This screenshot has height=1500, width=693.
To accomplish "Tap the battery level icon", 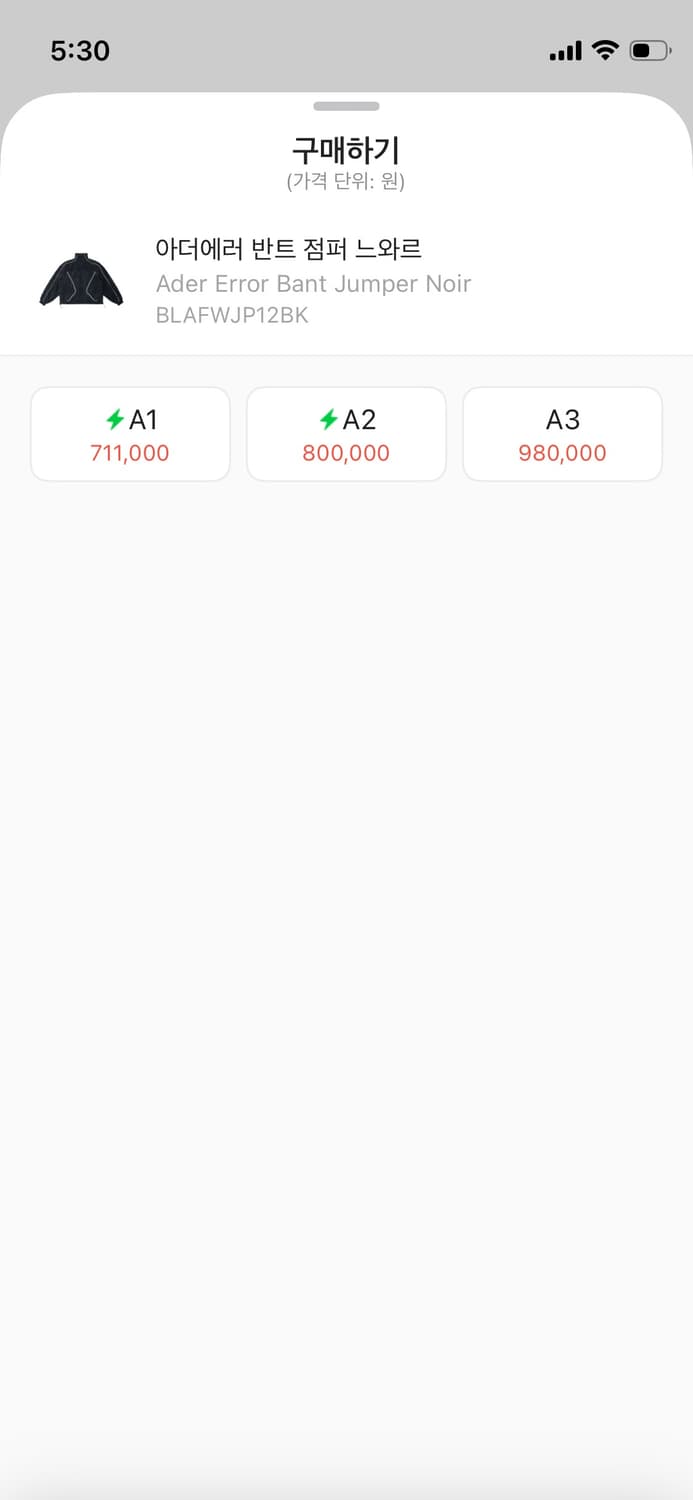I will click(x=649, y=50).
